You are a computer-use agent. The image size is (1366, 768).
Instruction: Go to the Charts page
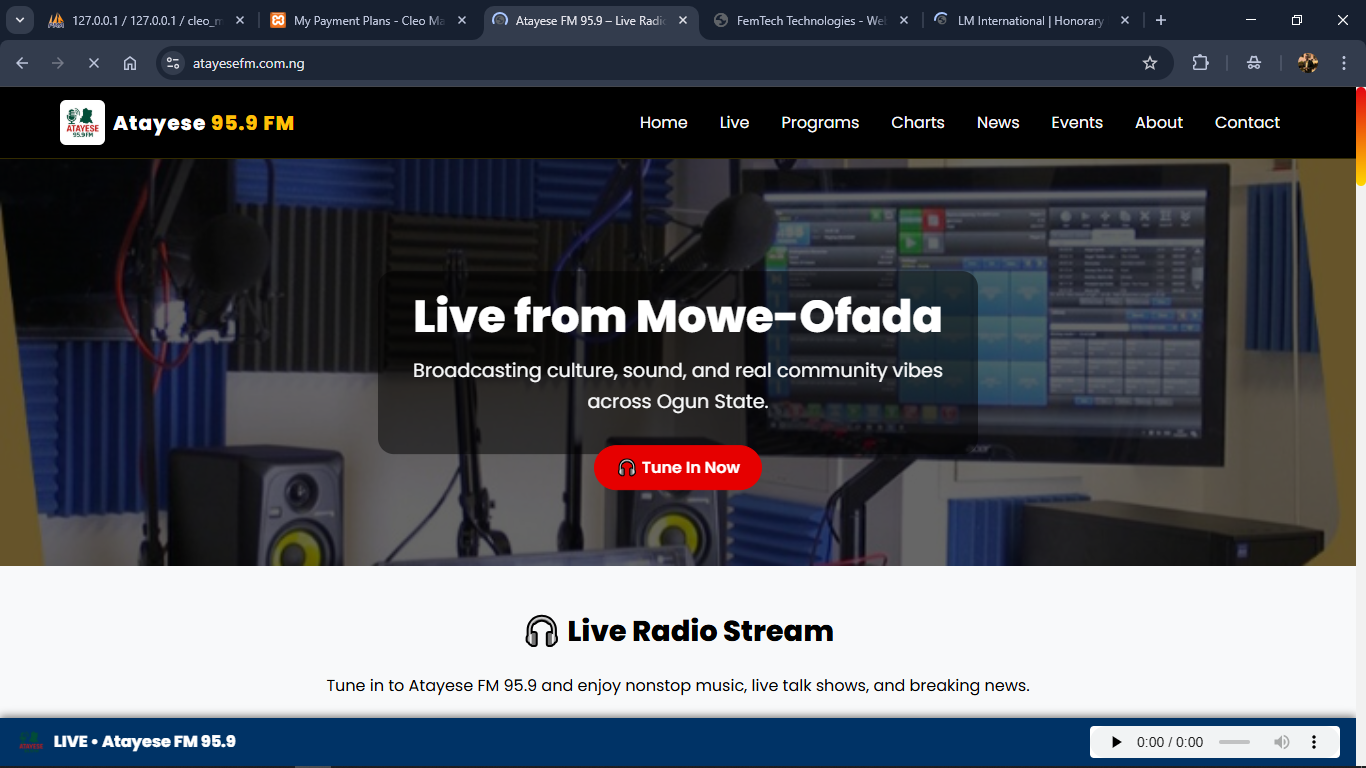pyautogui.click(x=917, y=122)
